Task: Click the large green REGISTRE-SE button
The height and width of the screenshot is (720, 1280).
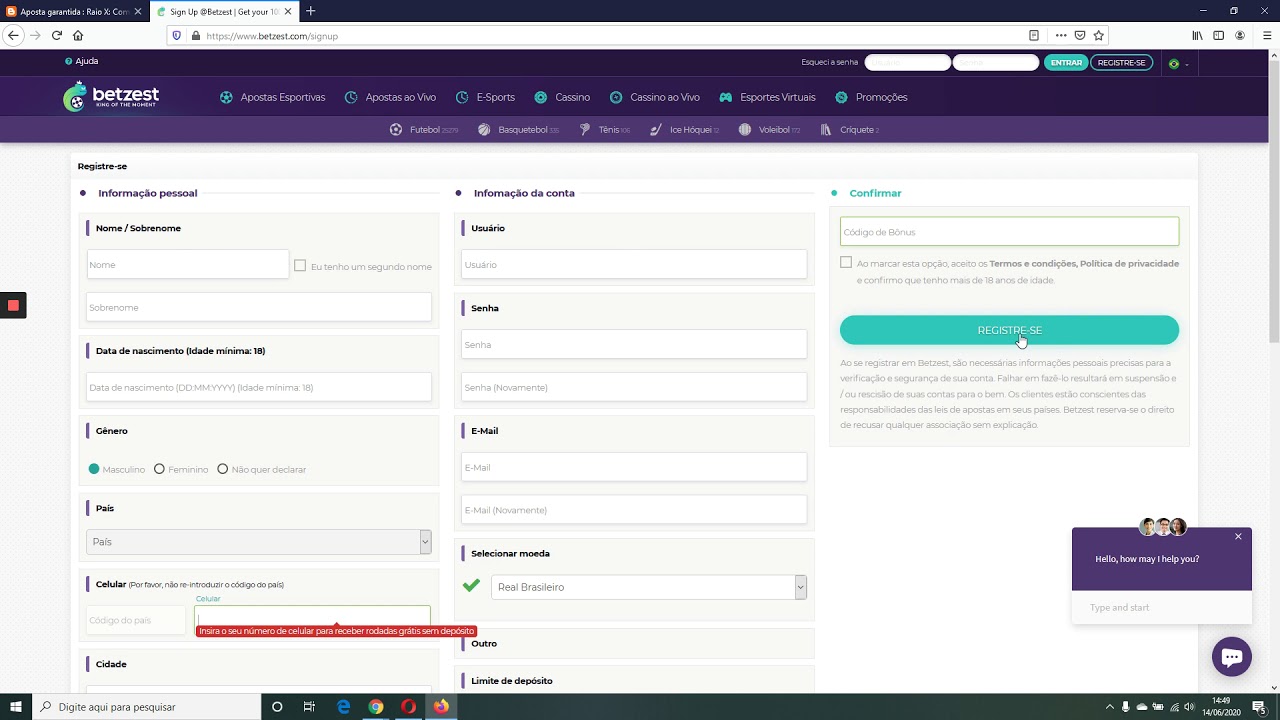Action: [1009, 330]
